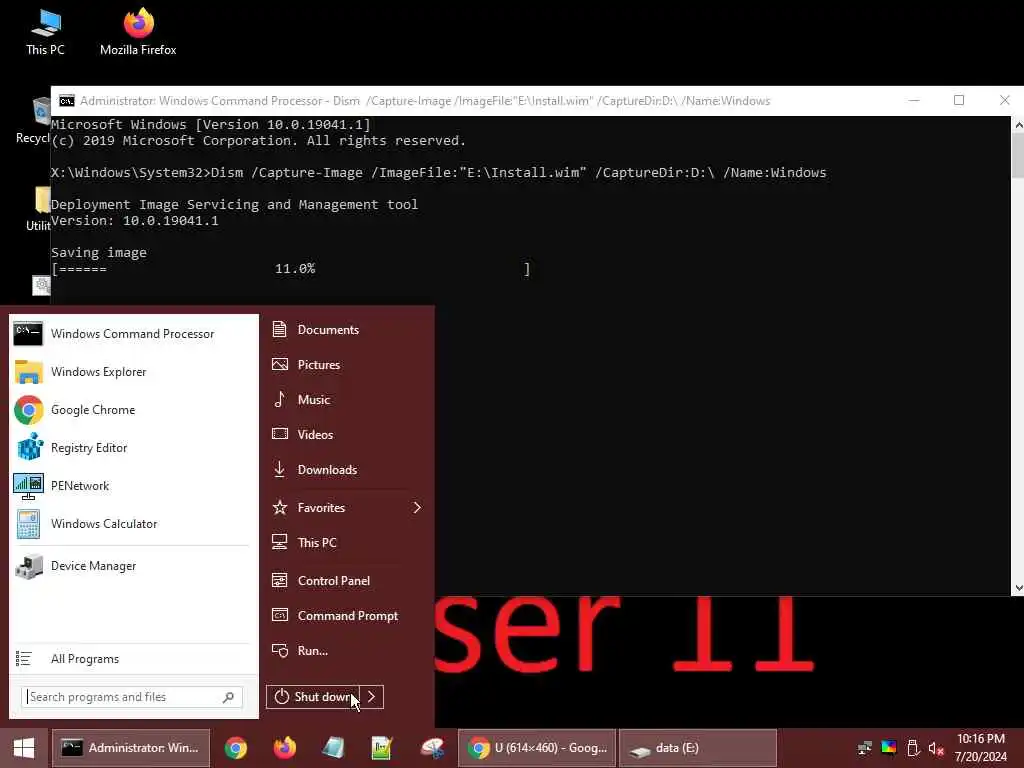Select the Utilities folder desktop icon
The width and height of the screenshot is (1024, 768).
tap(39, 209)
